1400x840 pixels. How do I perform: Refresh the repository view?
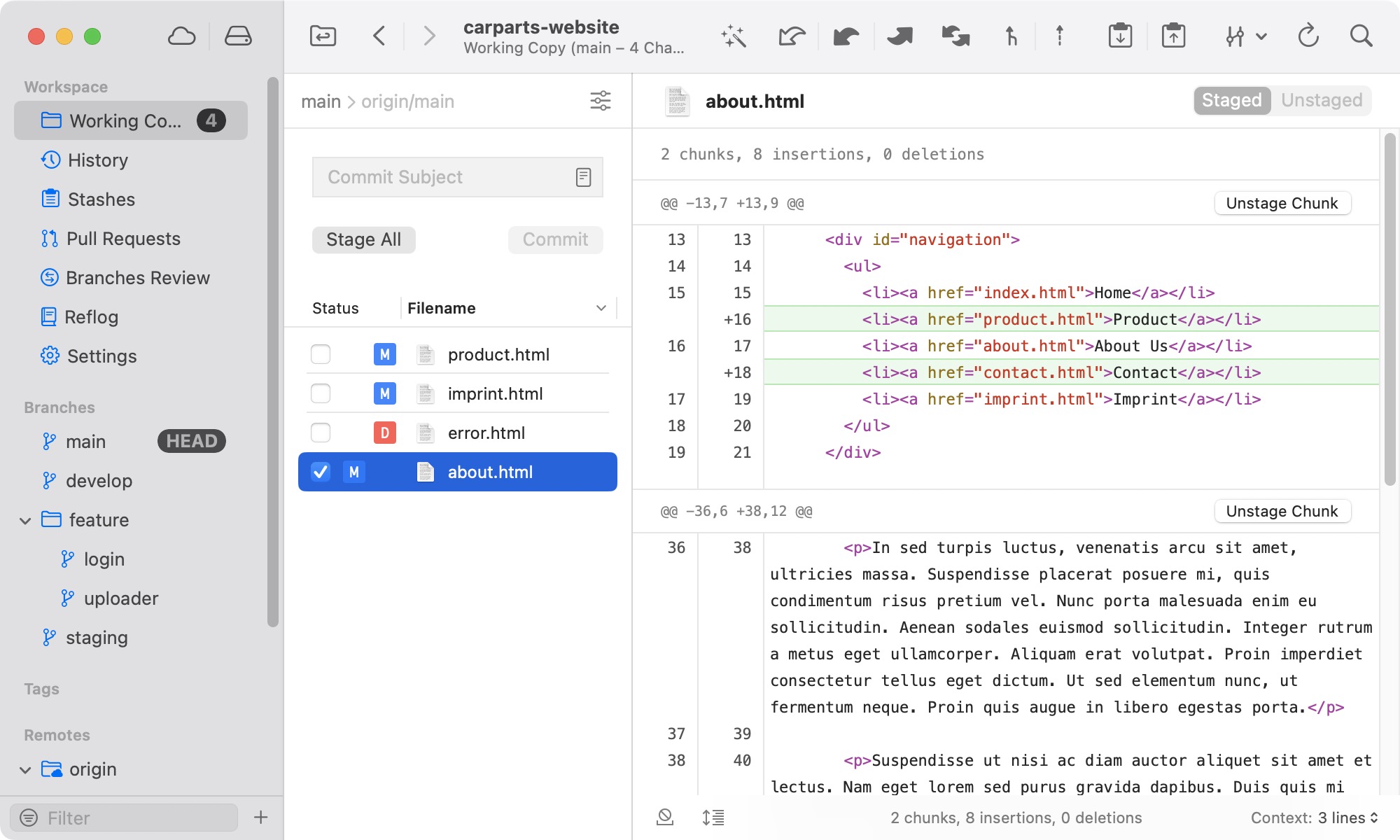[1309, 36]
